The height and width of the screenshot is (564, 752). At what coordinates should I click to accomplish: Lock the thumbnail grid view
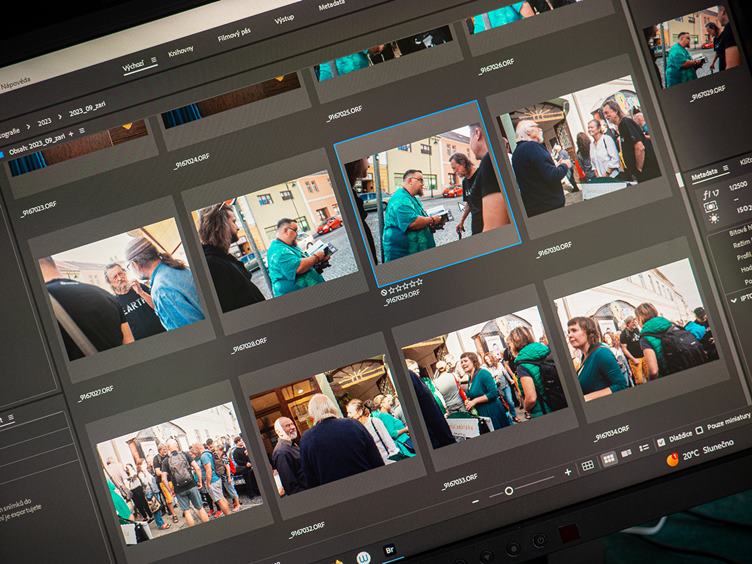pyautogui.click(x=588, y=465)
